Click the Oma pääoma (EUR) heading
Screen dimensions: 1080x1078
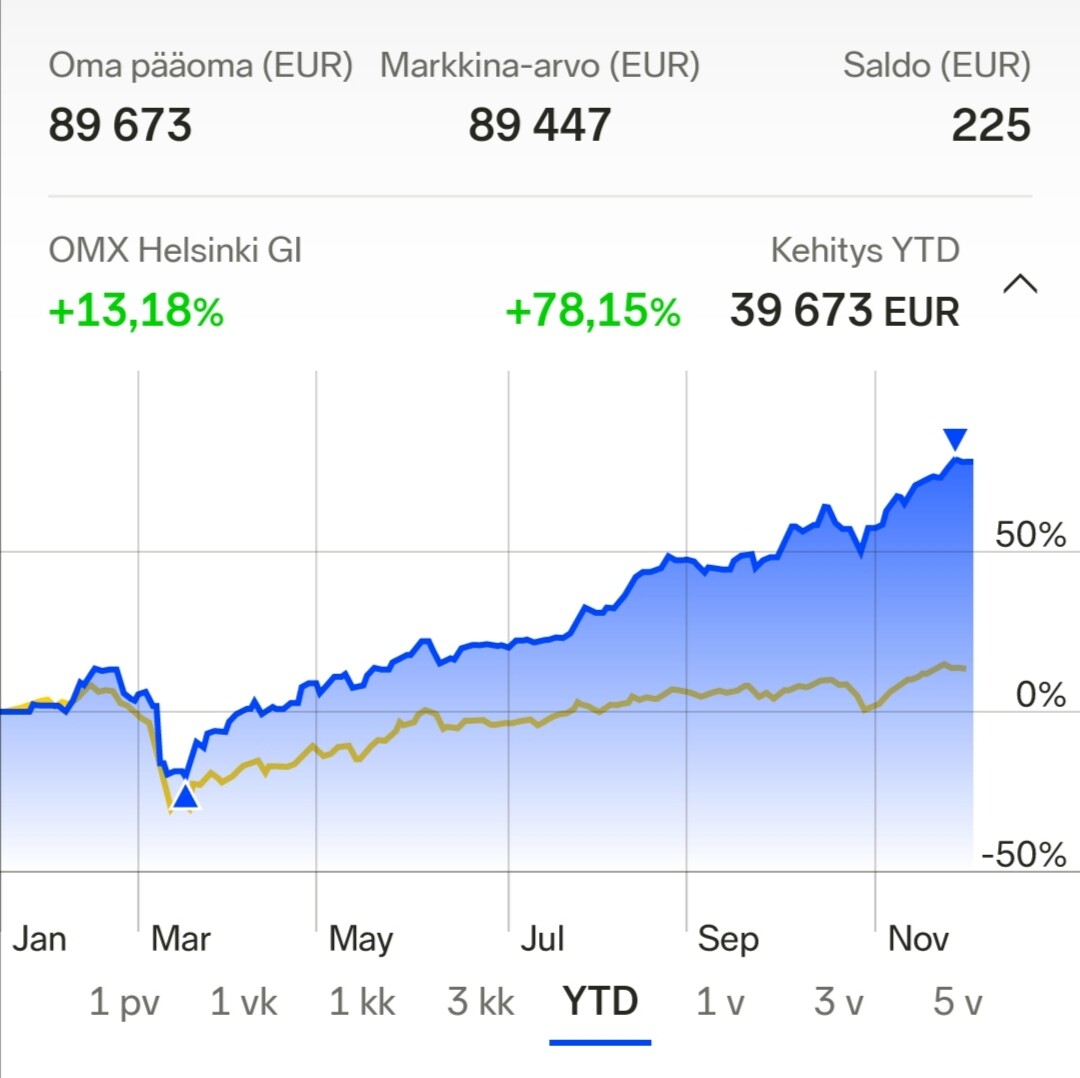pyautogui.click(x=201, y=66)
